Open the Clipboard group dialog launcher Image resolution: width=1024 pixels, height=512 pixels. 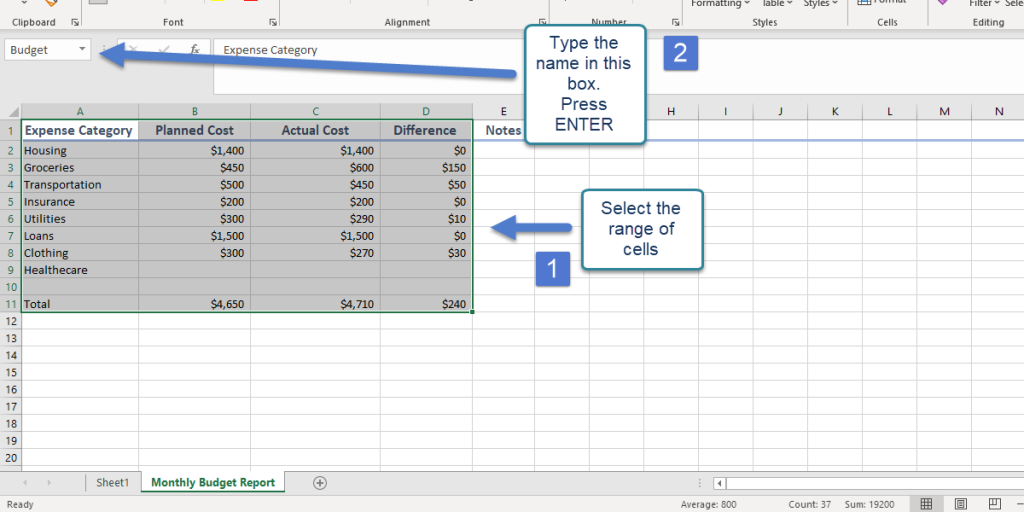pyautogui.click(x=75, y=23)
